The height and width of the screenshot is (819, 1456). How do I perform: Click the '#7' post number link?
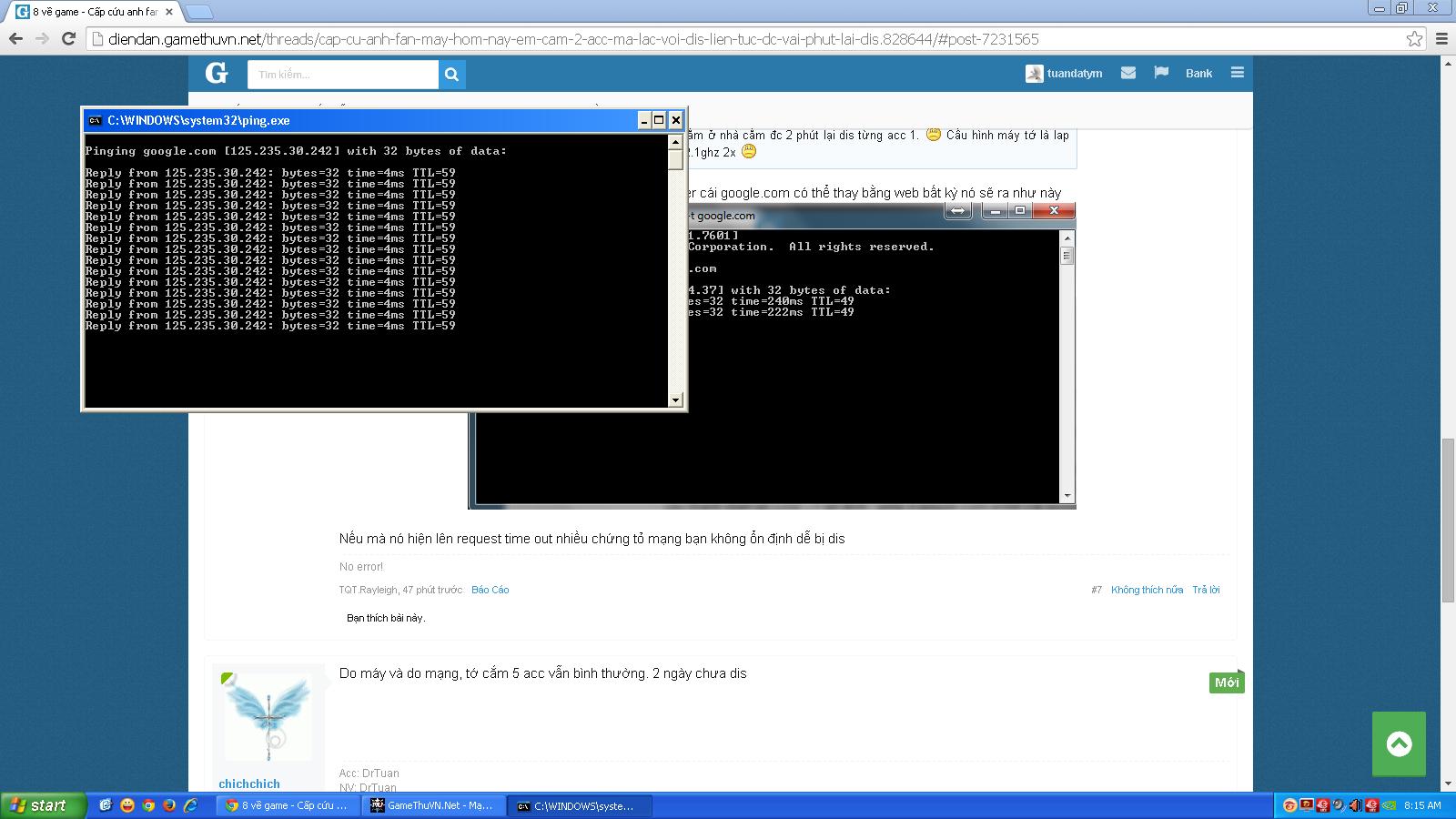pyautogui.click(x=1097, y=590)
